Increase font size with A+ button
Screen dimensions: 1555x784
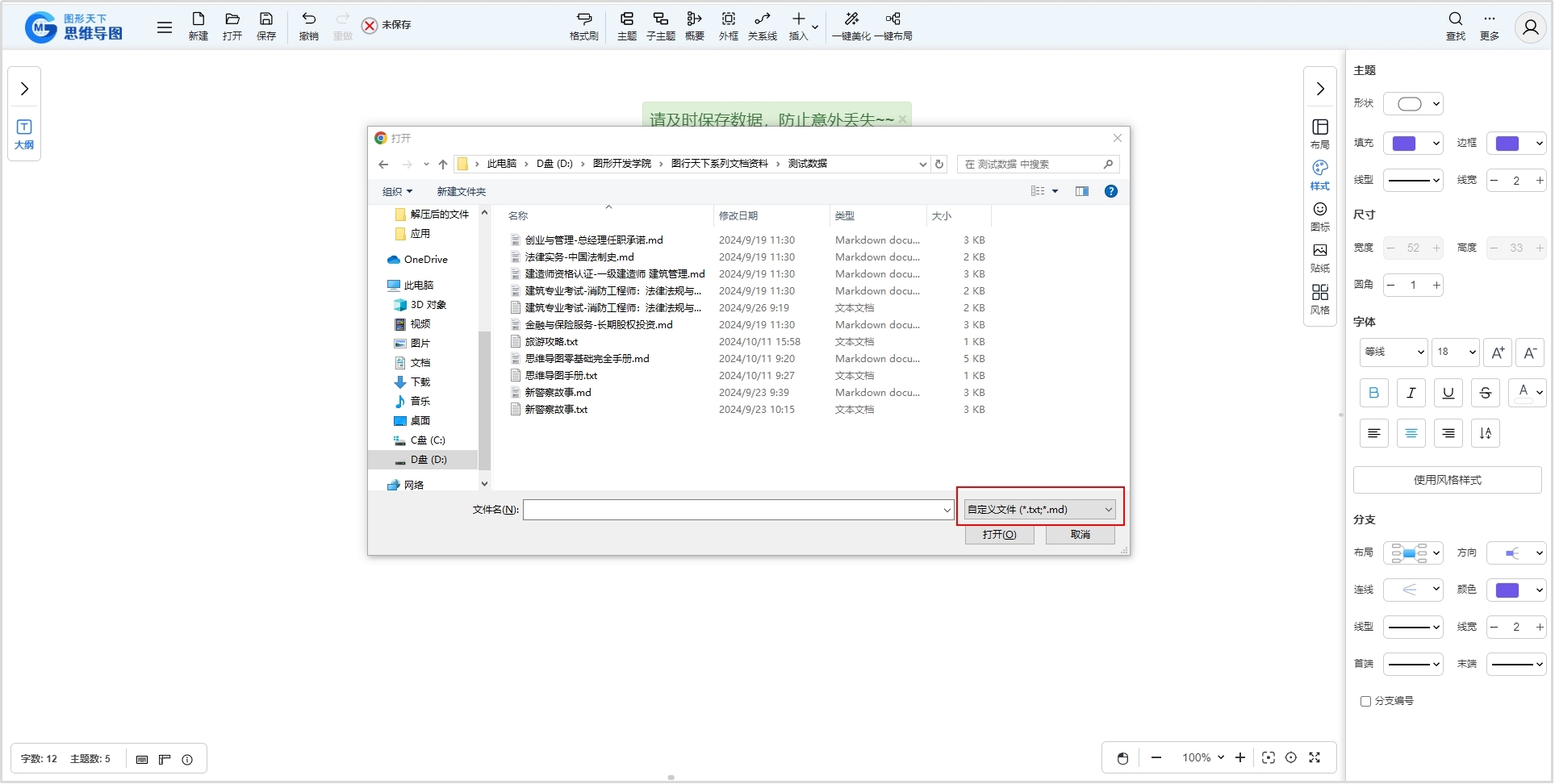[1498, 352]
